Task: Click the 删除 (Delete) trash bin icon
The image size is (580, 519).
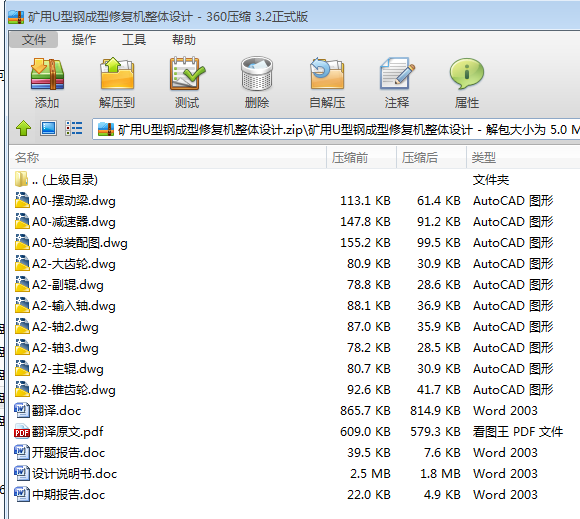Action: (x=257, y=74)
